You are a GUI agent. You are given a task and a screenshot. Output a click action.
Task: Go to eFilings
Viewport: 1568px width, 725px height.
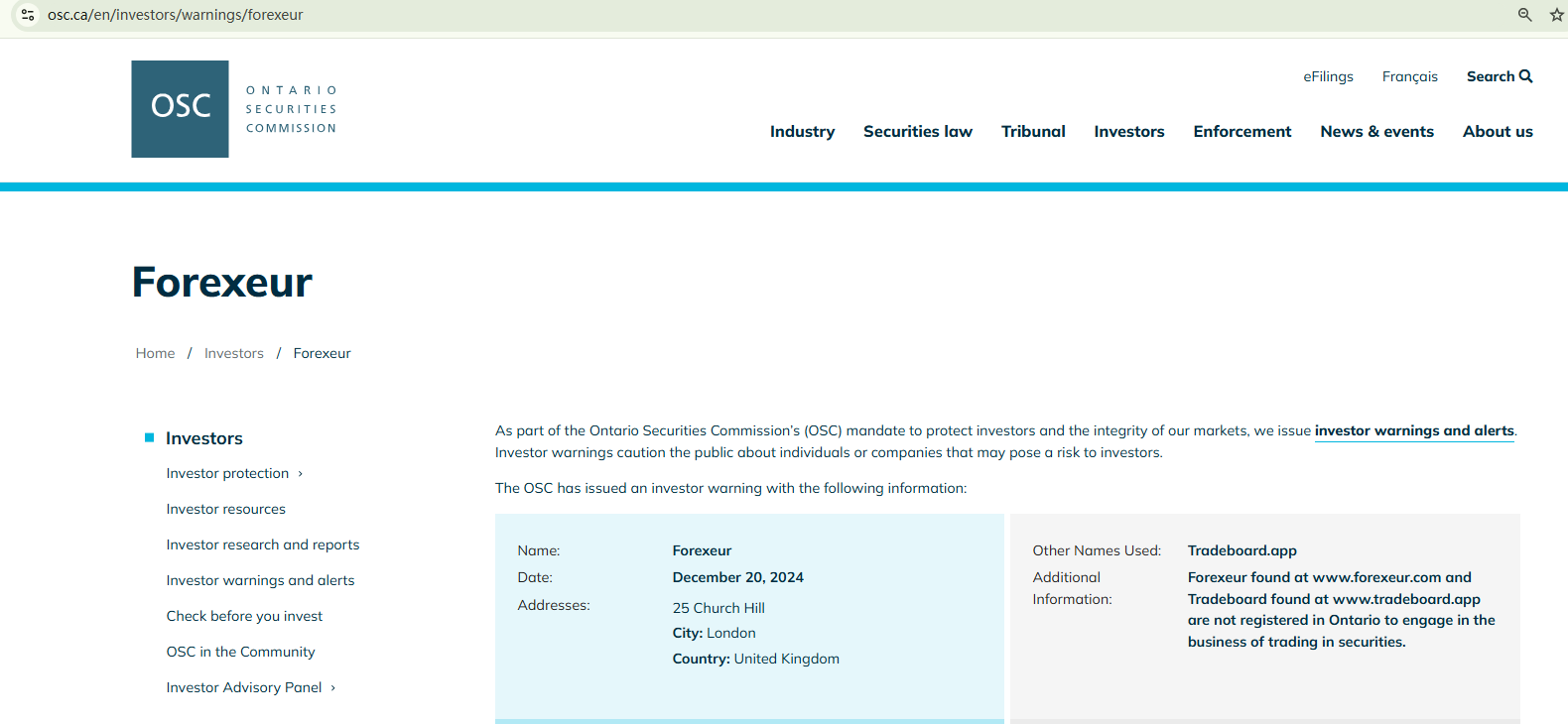click(1328, 76)
